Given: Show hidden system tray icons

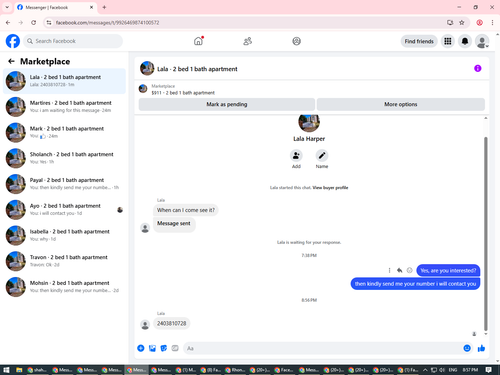Looking at the screenshot, I should pos(425,370).
